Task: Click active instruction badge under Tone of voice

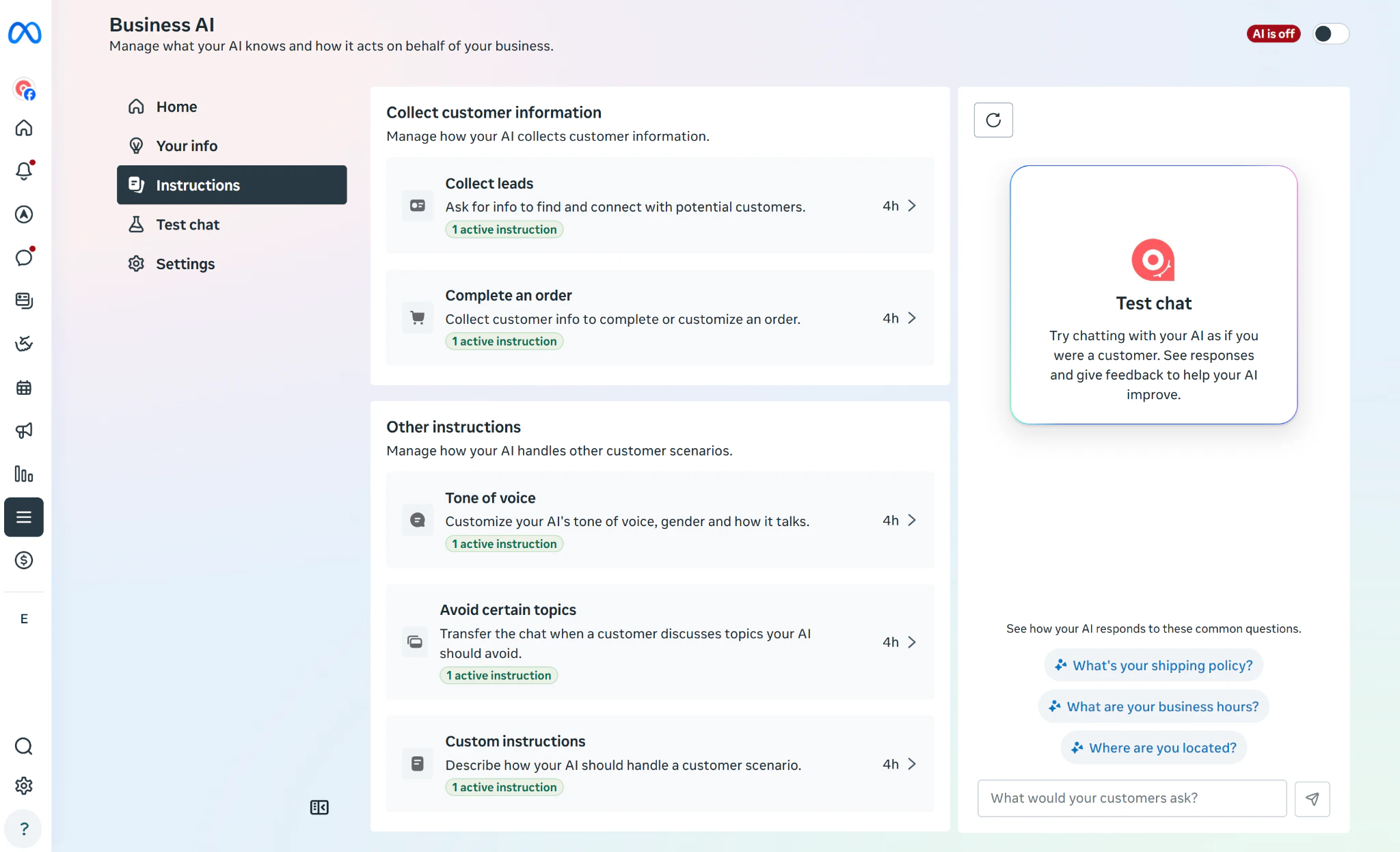Action: (504, 544)
